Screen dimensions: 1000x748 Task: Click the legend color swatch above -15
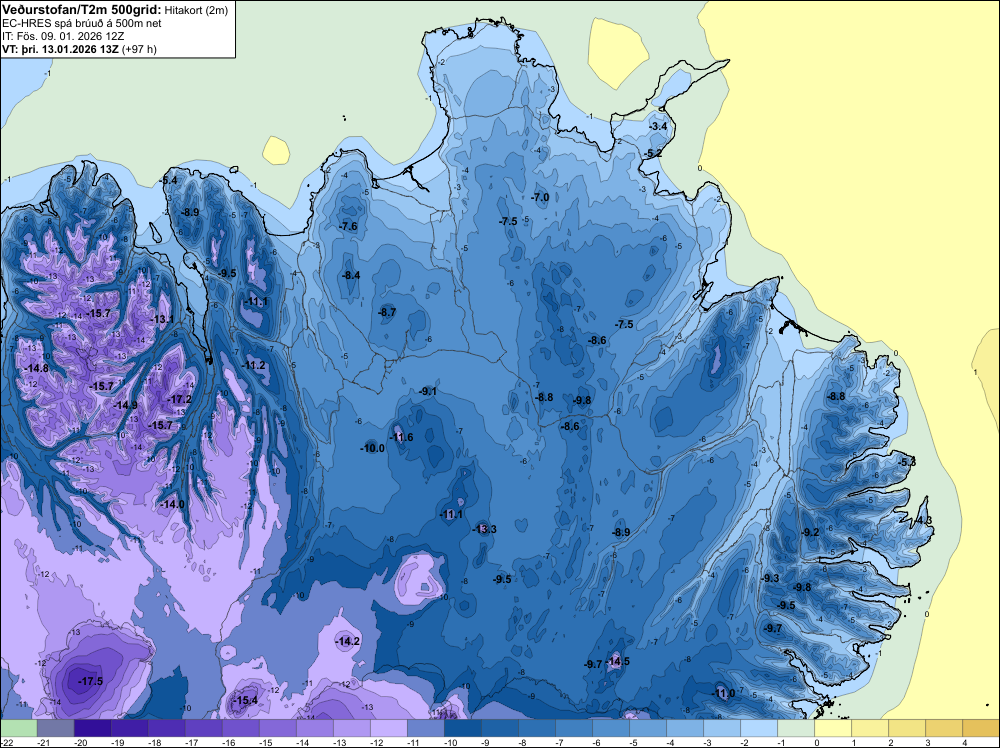click(277, 728)
